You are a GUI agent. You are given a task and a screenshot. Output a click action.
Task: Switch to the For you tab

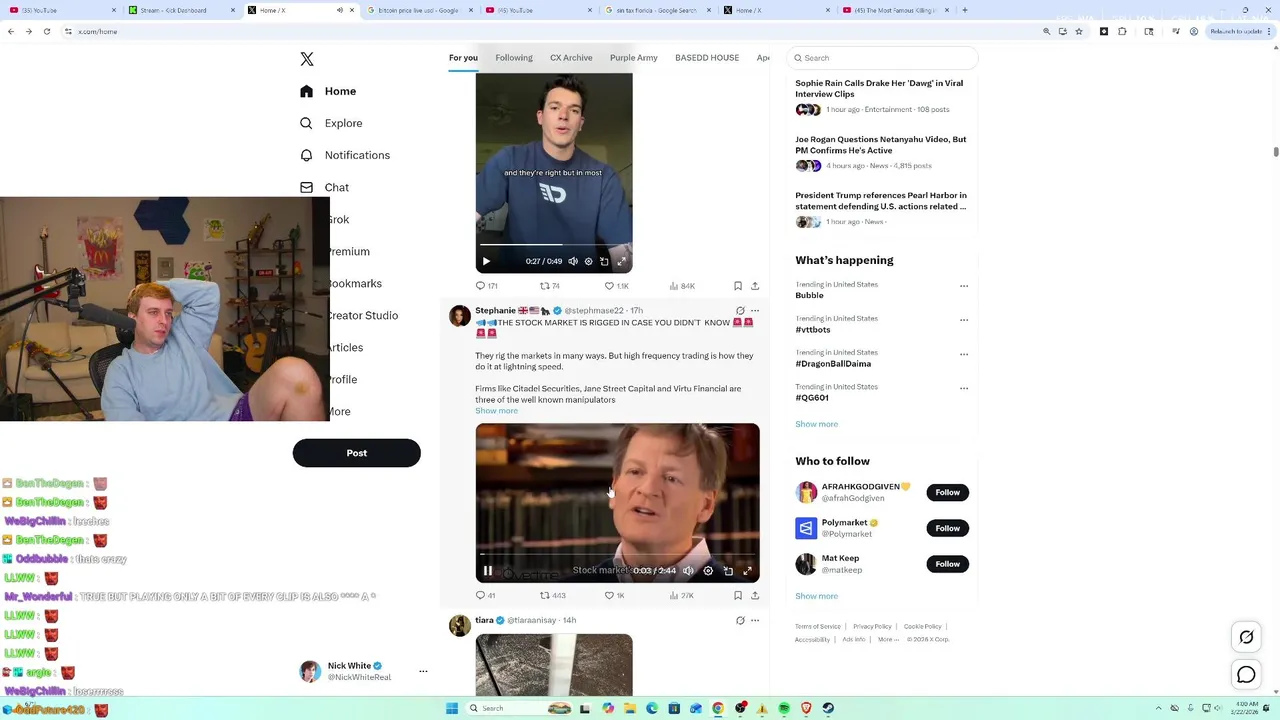tap(463, 58)
